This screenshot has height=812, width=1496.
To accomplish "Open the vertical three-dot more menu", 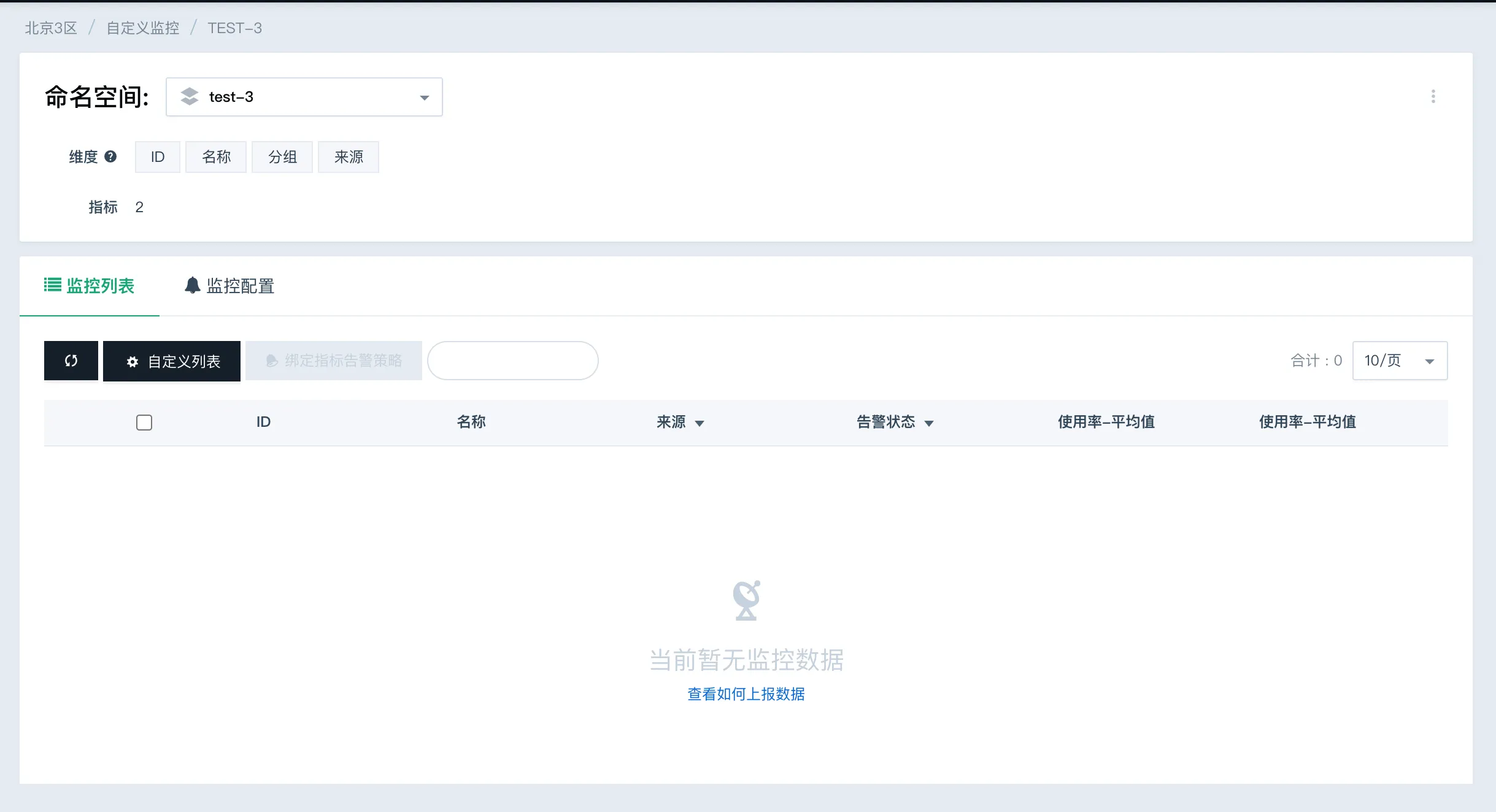I will click(1433, 96).
